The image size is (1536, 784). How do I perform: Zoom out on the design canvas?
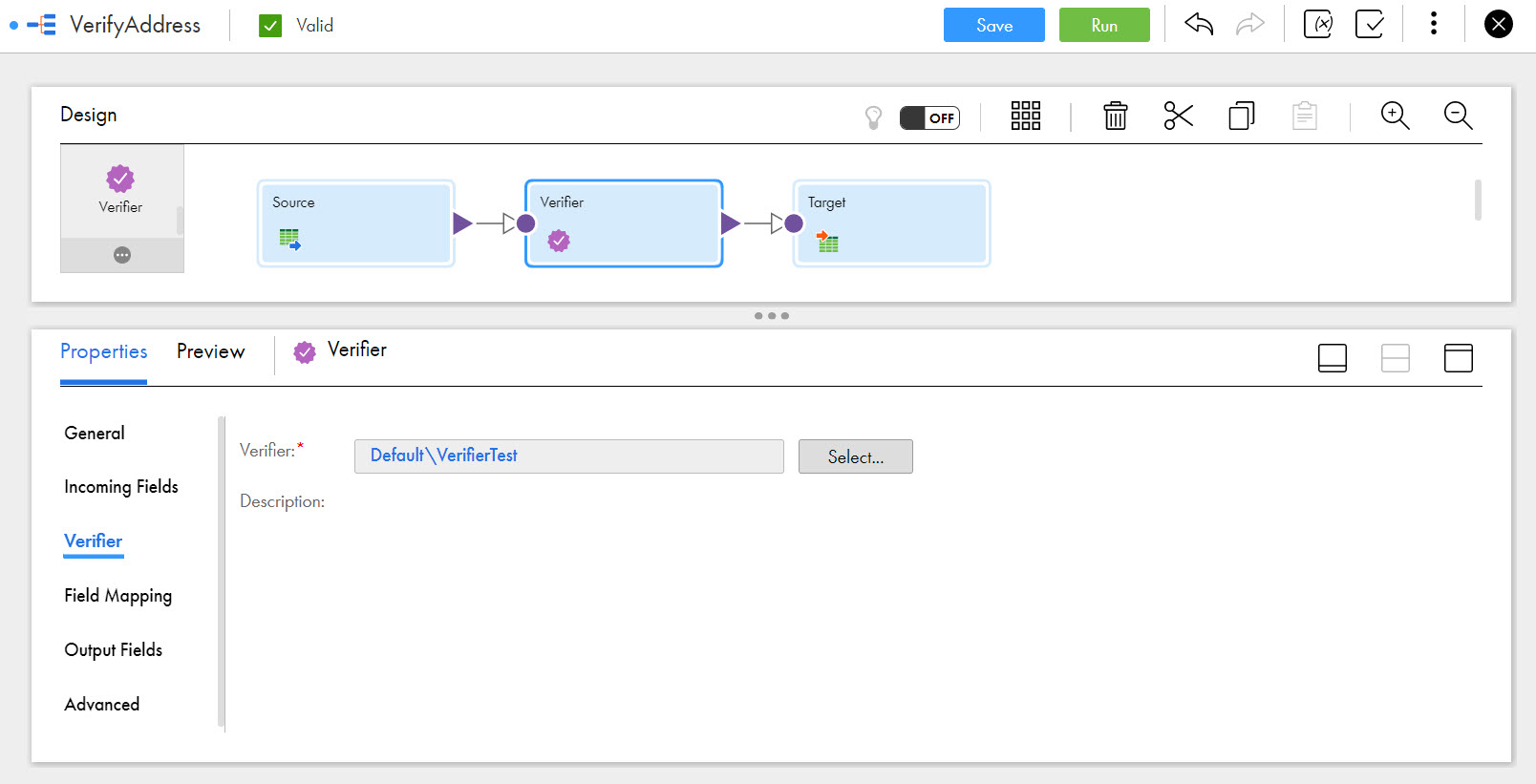[1459, 116]
